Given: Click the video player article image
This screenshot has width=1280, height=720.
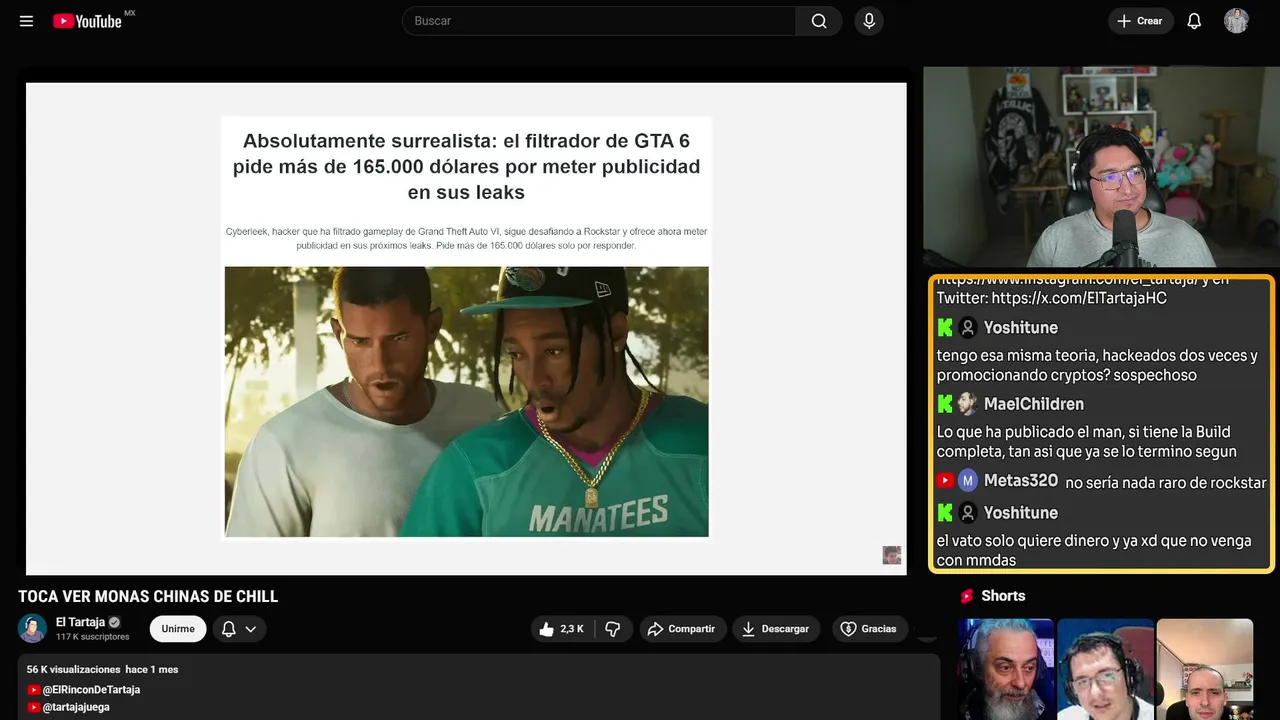Looking at the screenshot, I should 466,401.
